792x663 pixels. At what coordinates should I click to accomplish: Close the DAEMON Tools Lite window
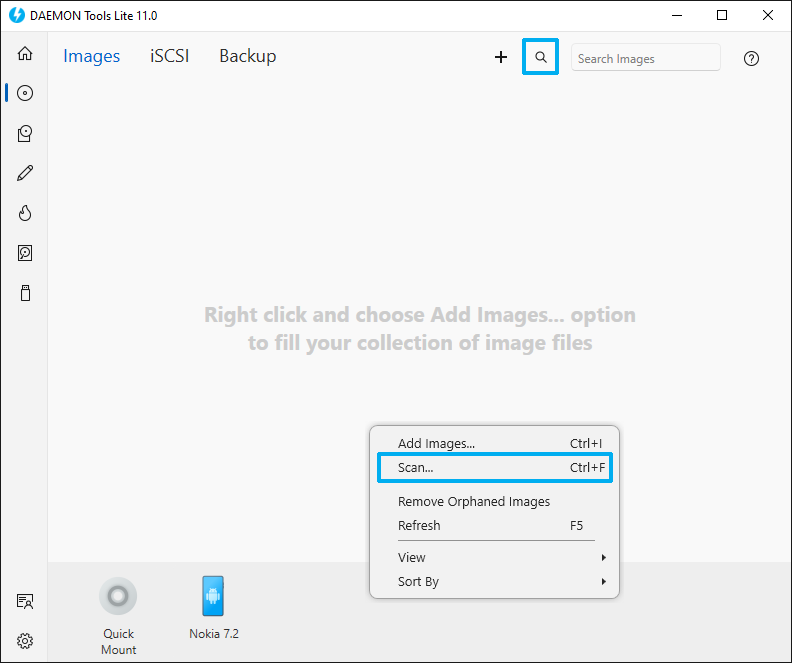[768, 16]
